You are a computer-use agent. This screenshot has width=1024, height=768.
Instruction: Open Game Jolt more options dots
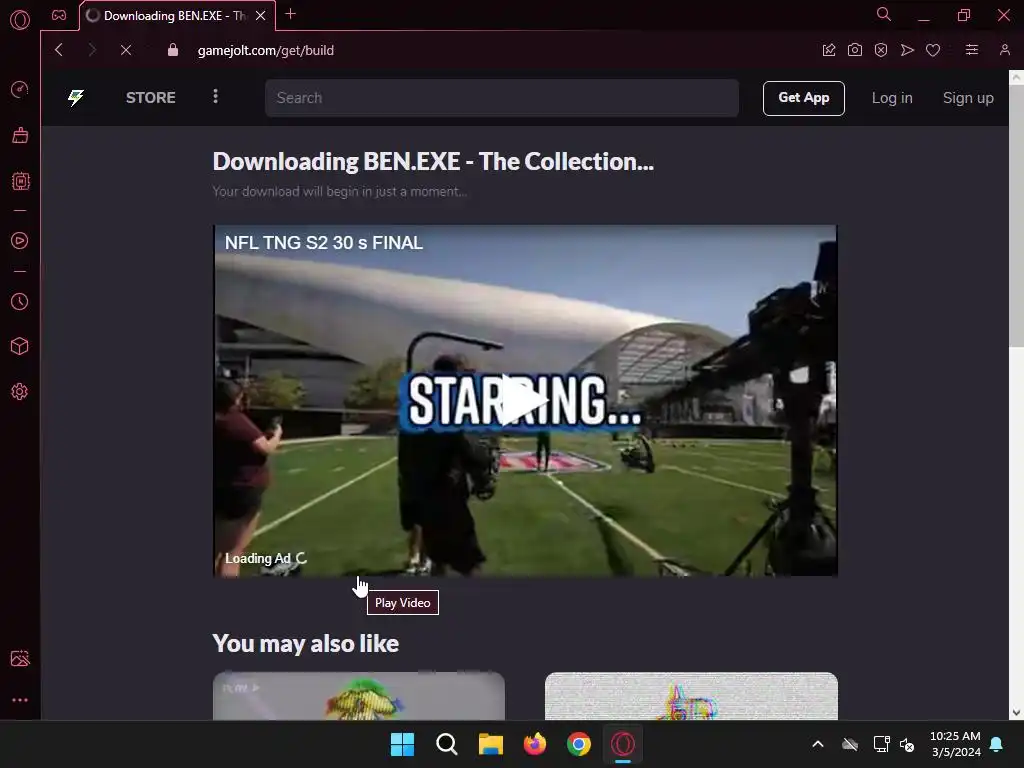216,97
